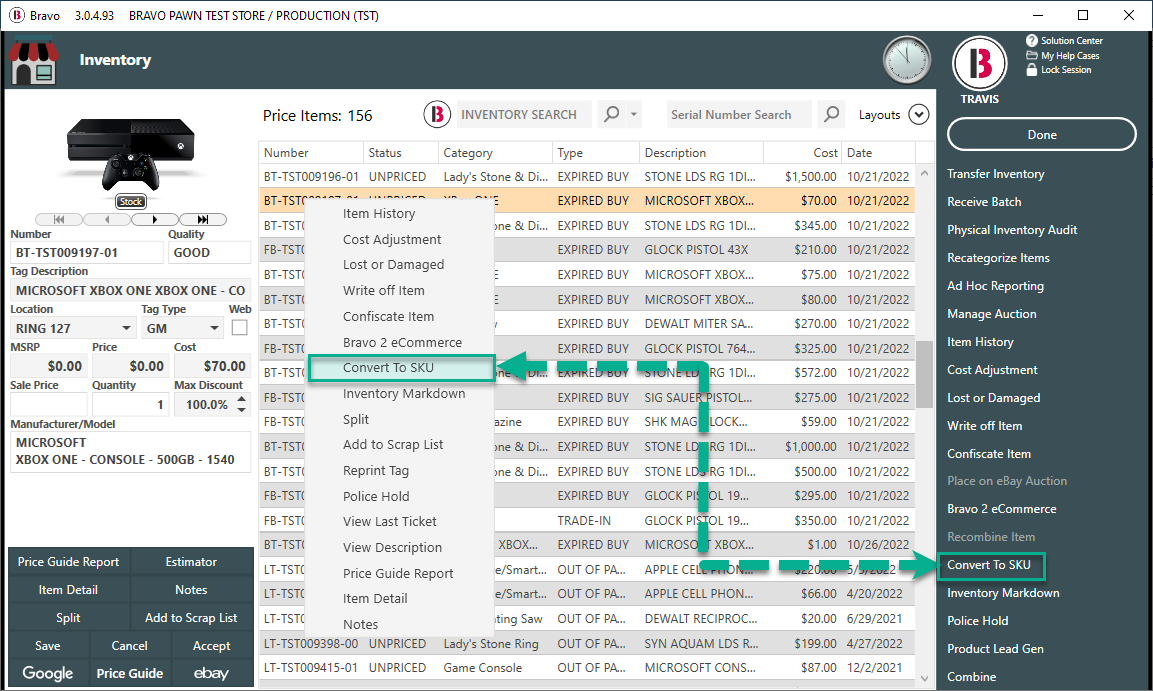
Task: Select Item History in context menu
Action: coord(379,214)
